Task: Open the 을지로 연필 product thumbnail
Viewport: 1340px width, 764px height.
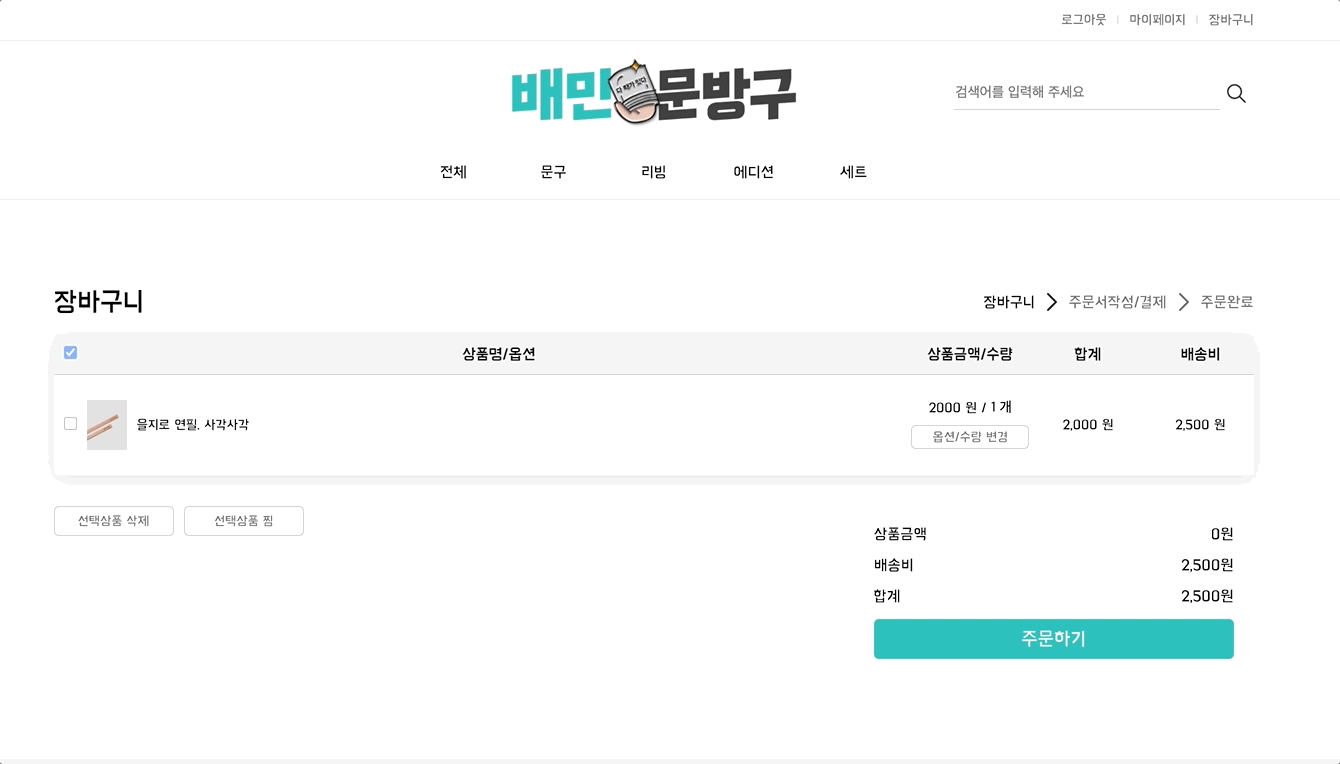Action: pyautogui.click(x=107, y=425)
